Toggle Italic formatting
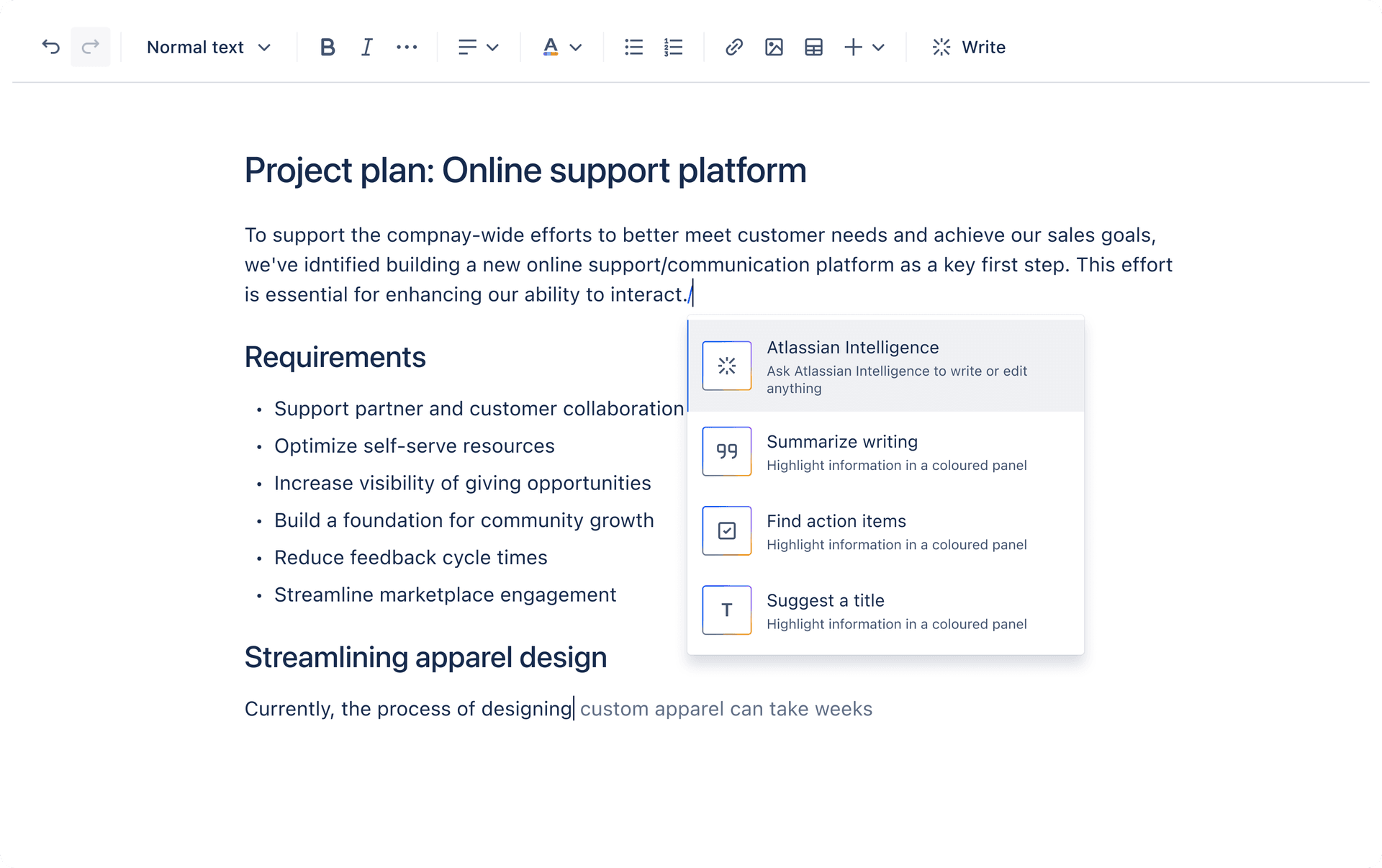1382x868 pixels. [367, 48]
